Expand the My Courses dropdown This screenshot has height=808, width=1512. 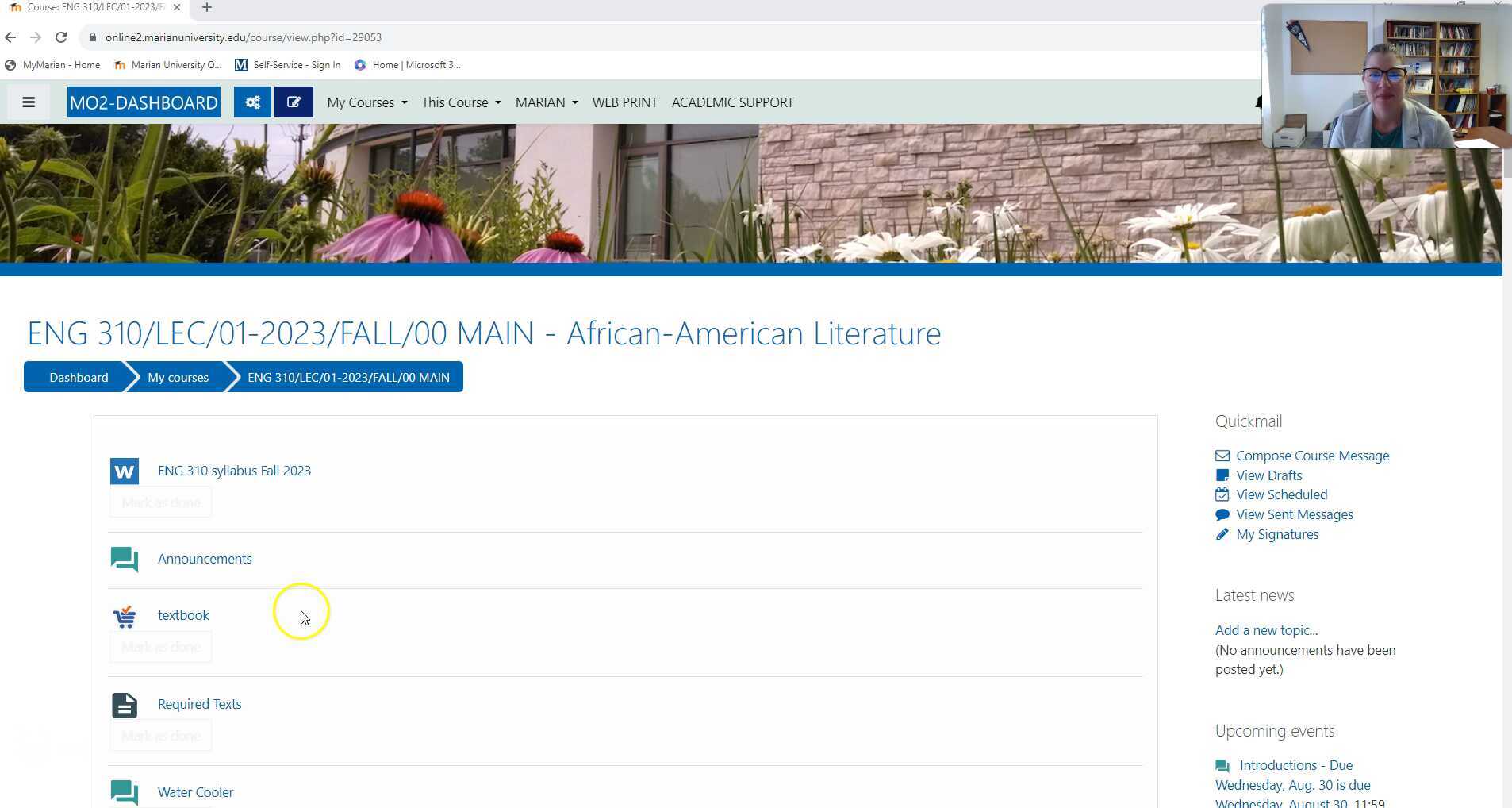click(x=366, y=102)
